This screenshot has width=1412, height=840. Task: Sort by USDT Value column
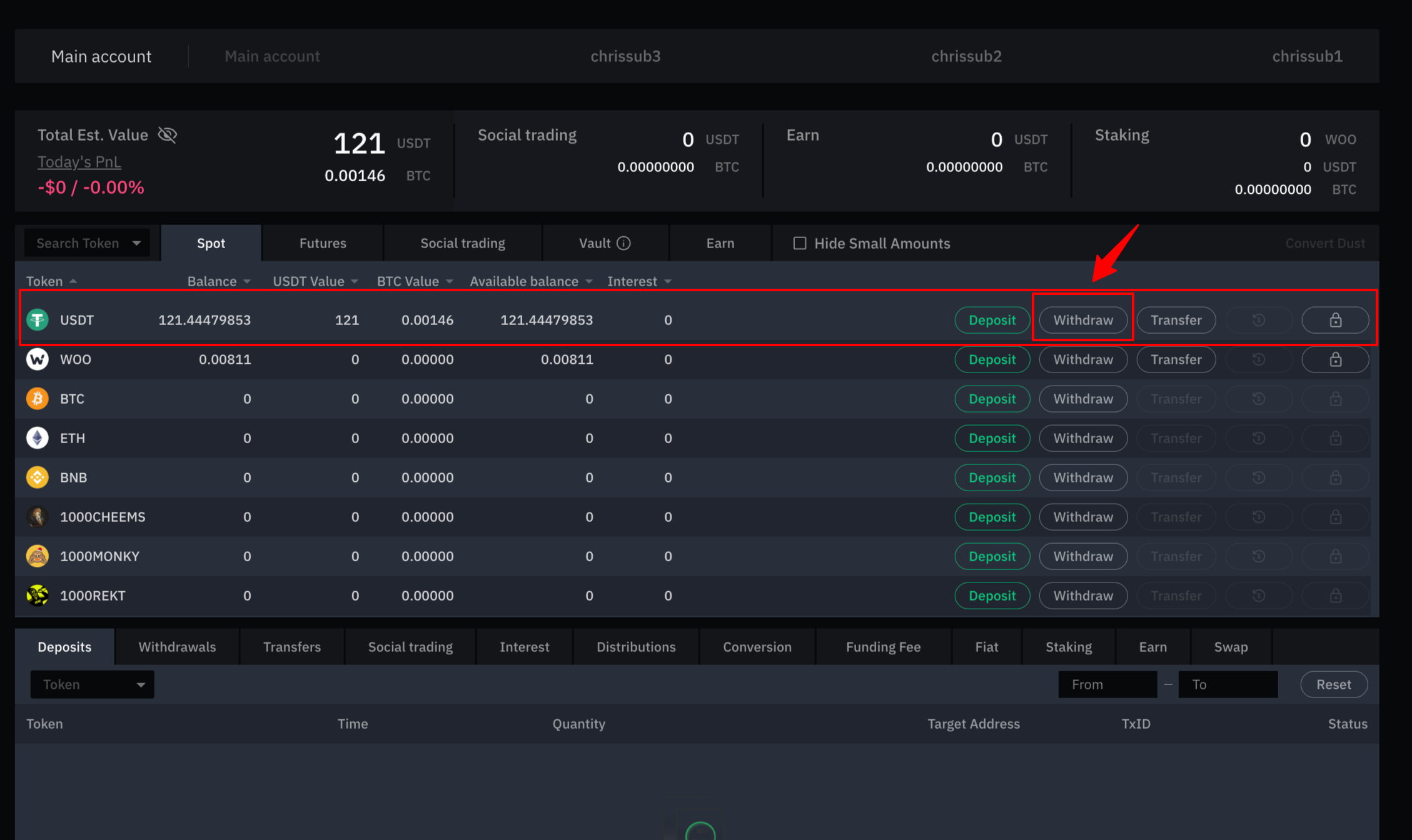tap(316, 281)
